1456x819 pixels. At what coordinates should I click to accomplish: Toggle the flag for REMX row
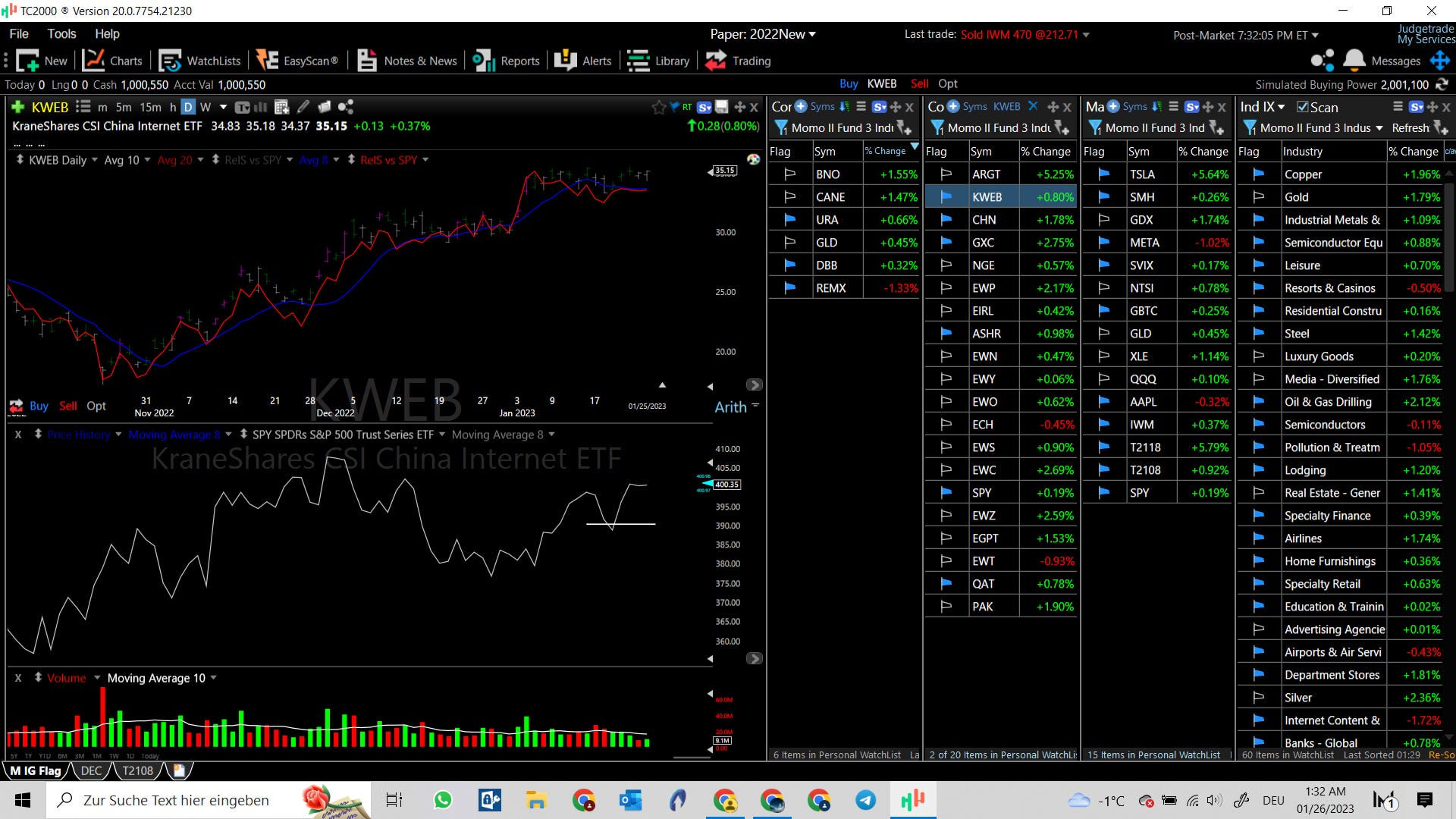coord(789,287)
